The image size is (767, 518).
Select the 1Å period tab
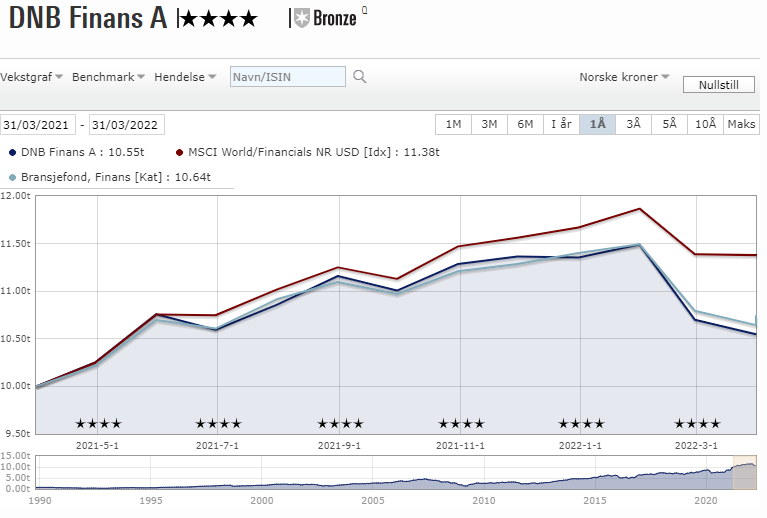(x=597, y=124)
